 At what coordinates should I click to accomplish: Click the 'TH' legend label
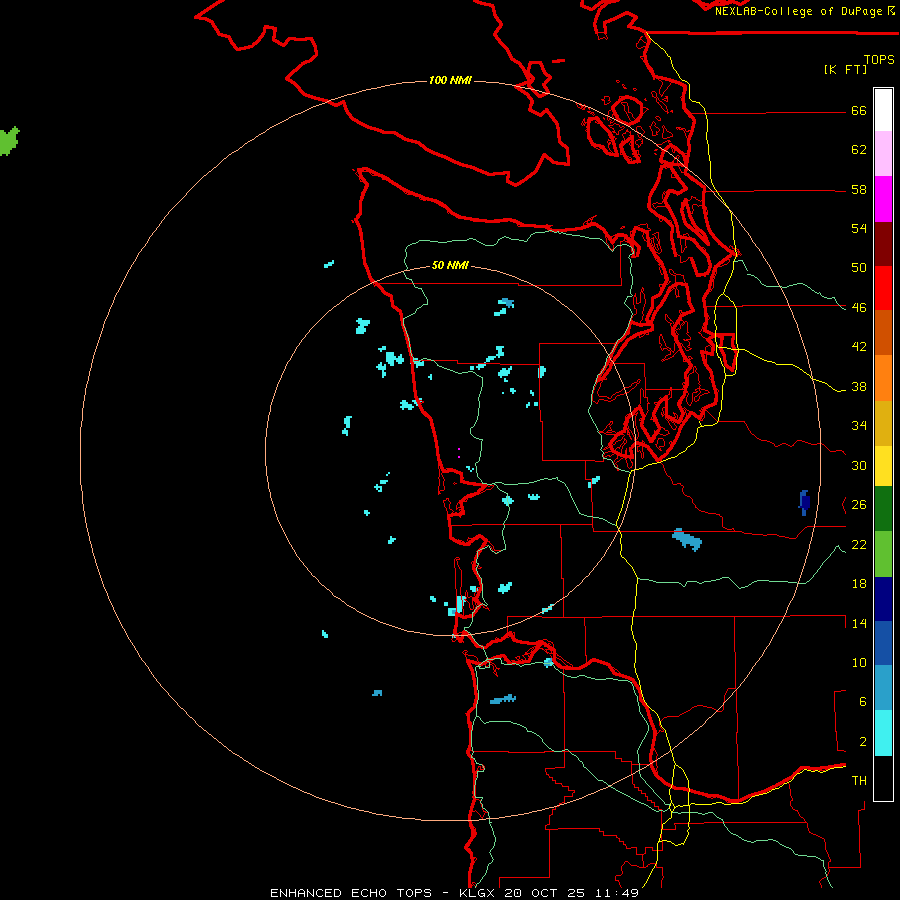[x=859, y=781]
